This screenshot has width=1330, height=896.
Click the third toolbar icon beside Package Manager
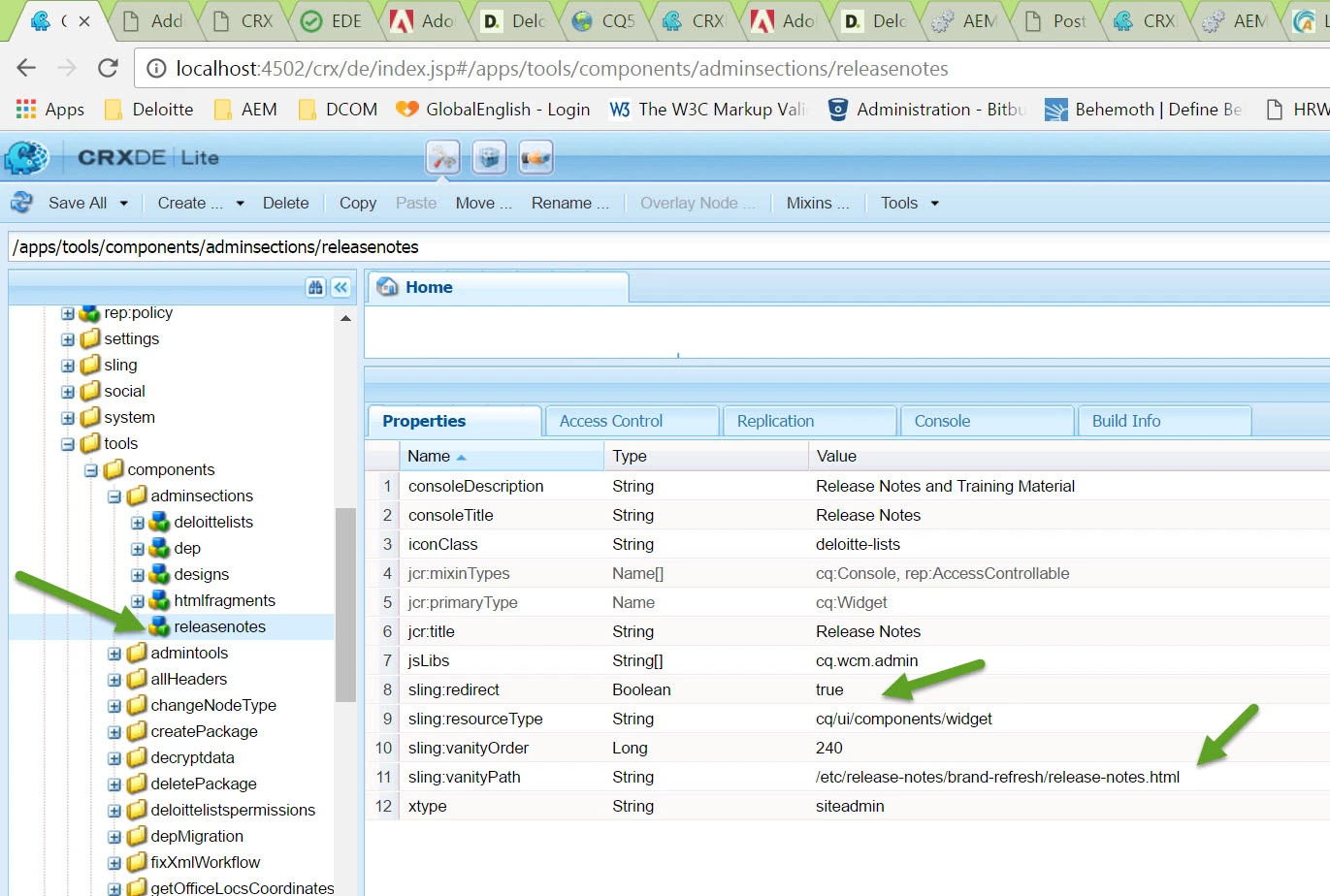pyautogui.click(x=535, y=157)
